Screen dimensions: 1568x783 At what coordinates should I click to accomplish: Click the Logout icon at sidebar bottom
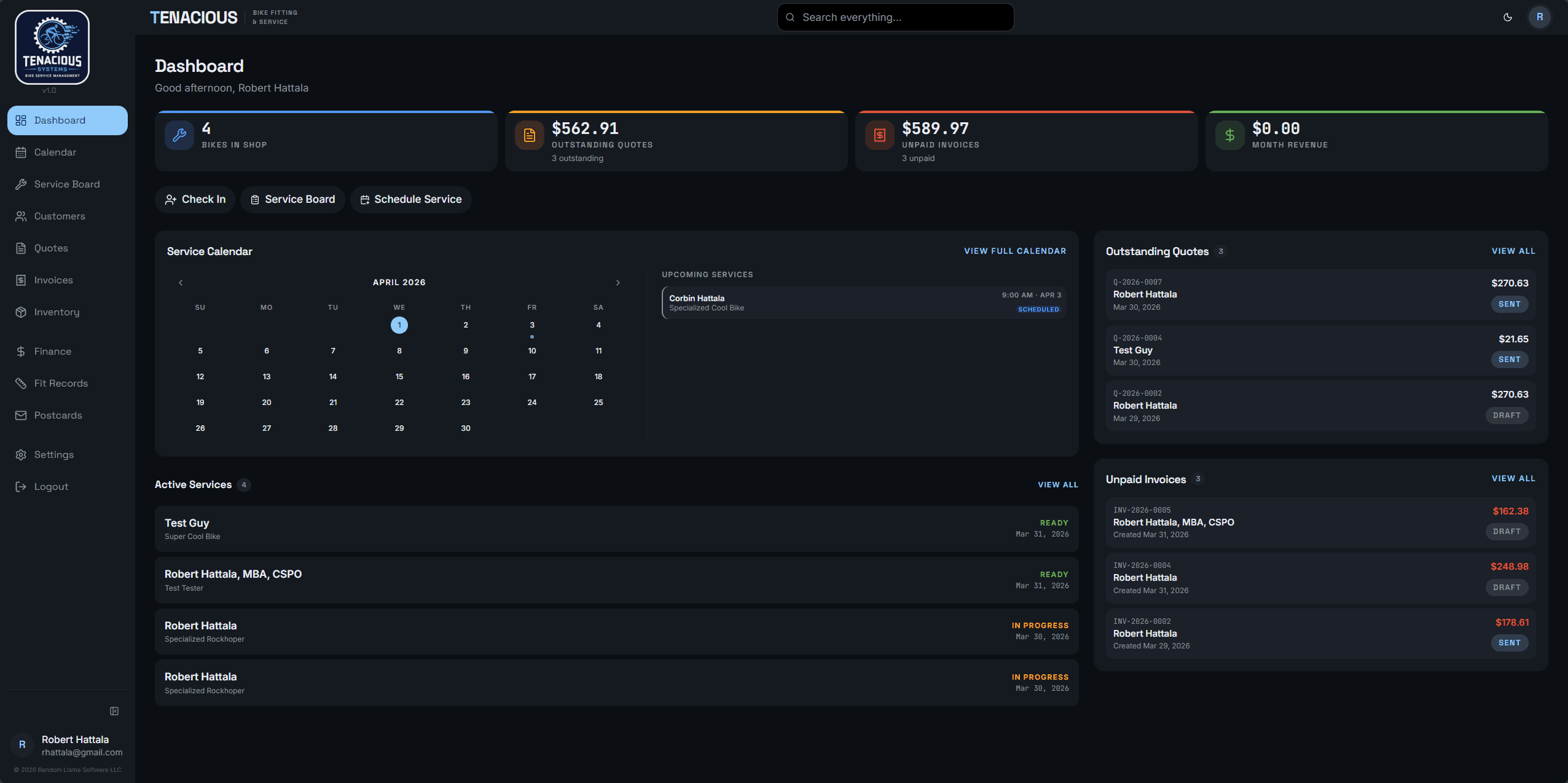pos(20,486)
